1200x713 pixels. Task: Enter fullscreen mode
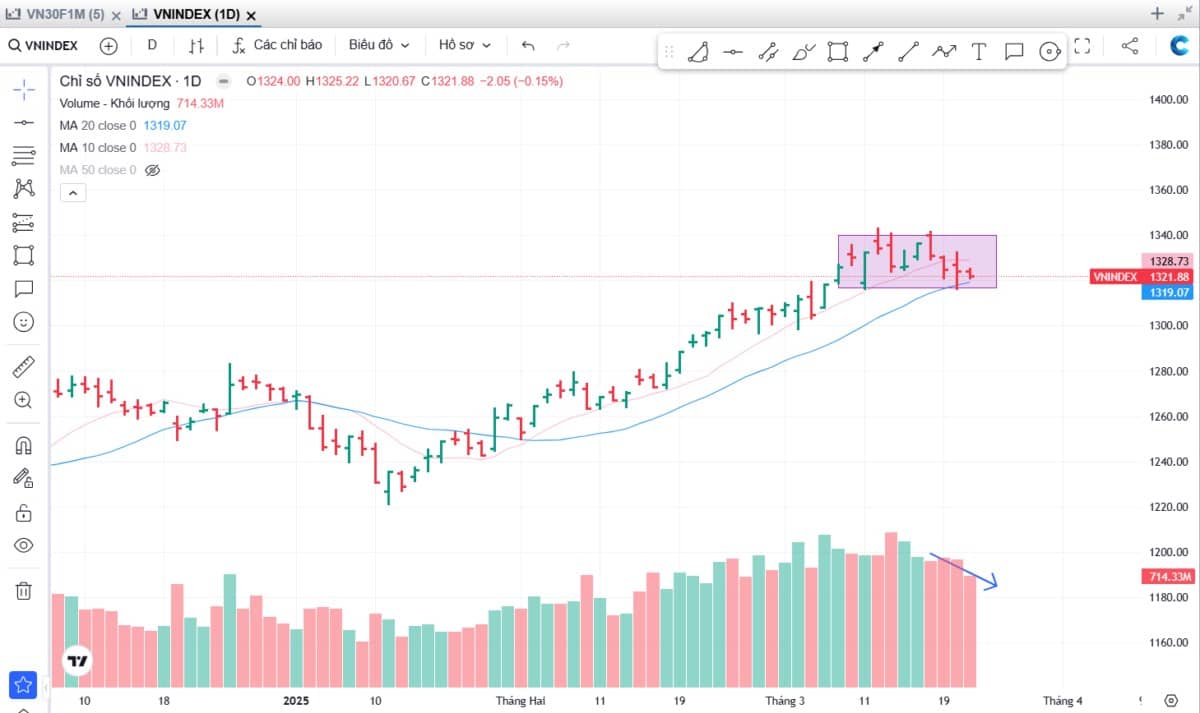click(1082, 45)
